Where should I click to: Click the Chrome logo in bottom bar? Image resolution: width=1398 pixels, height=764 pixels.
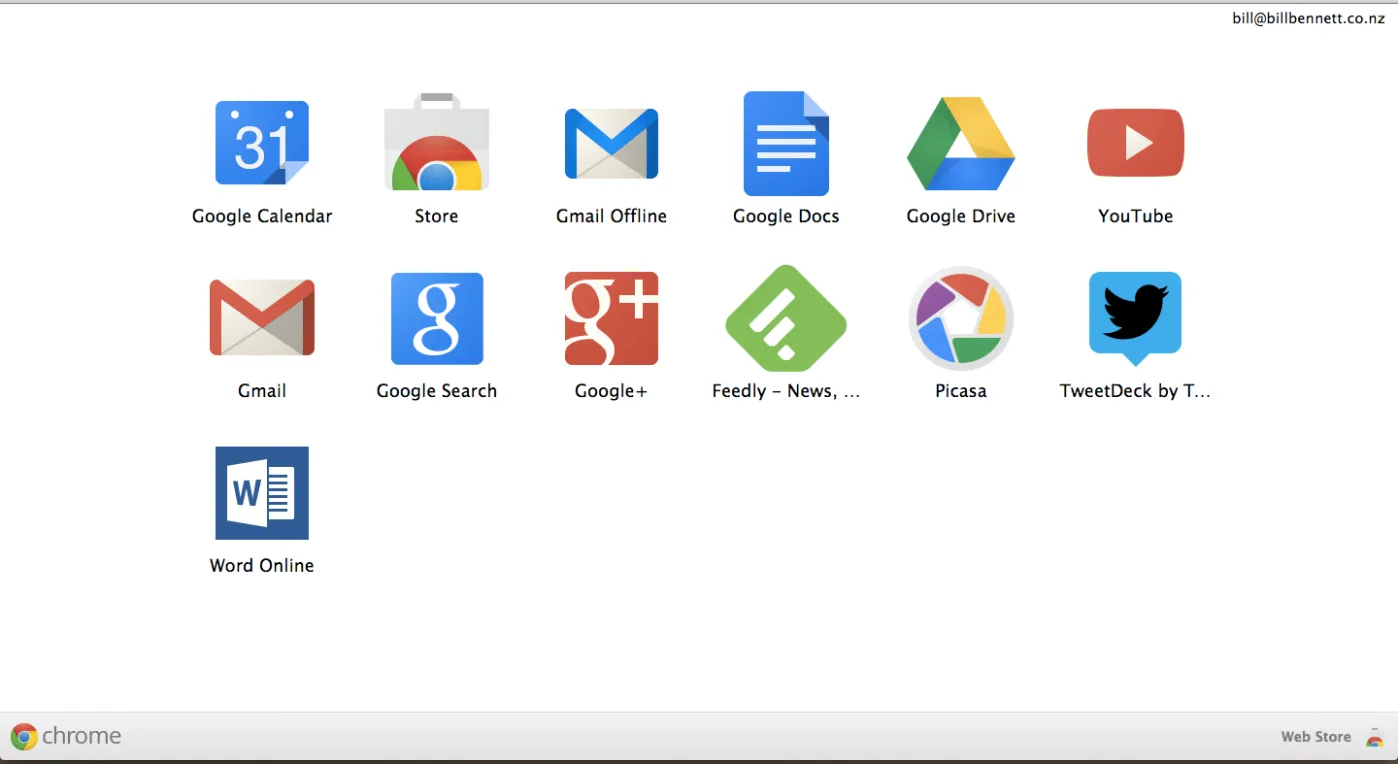click(x=24, y=737)
